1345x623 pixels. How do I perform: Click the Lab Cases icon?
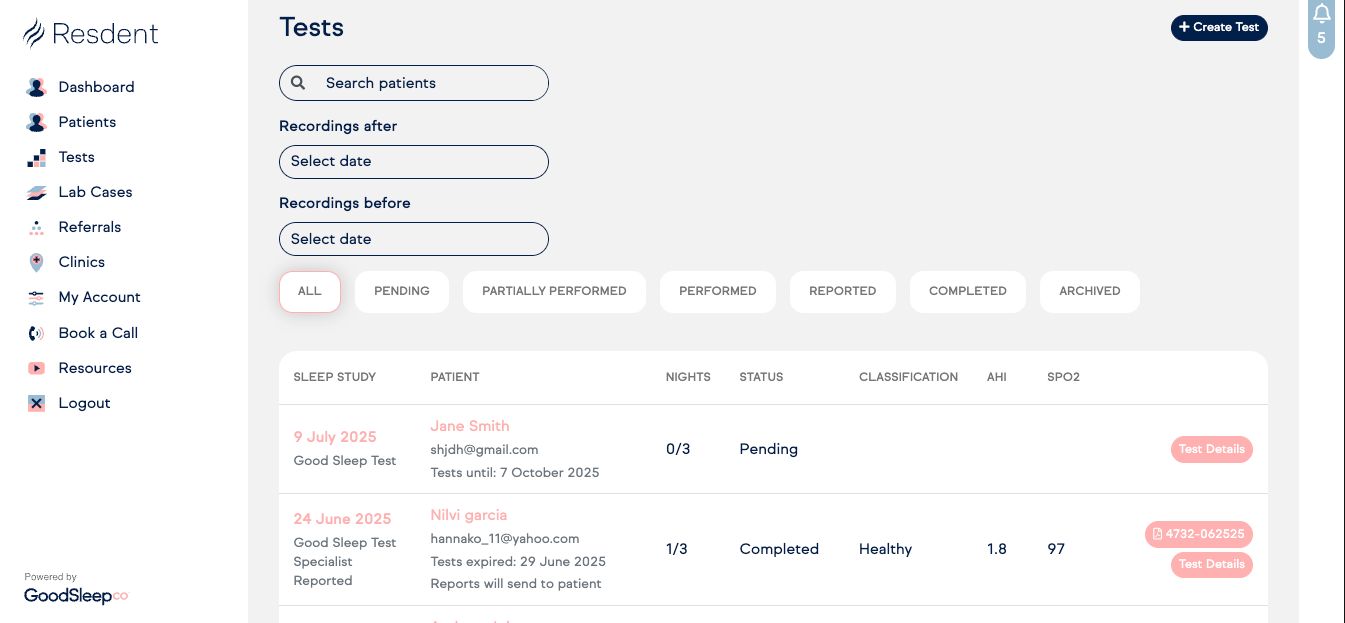[x=36, y=192]
